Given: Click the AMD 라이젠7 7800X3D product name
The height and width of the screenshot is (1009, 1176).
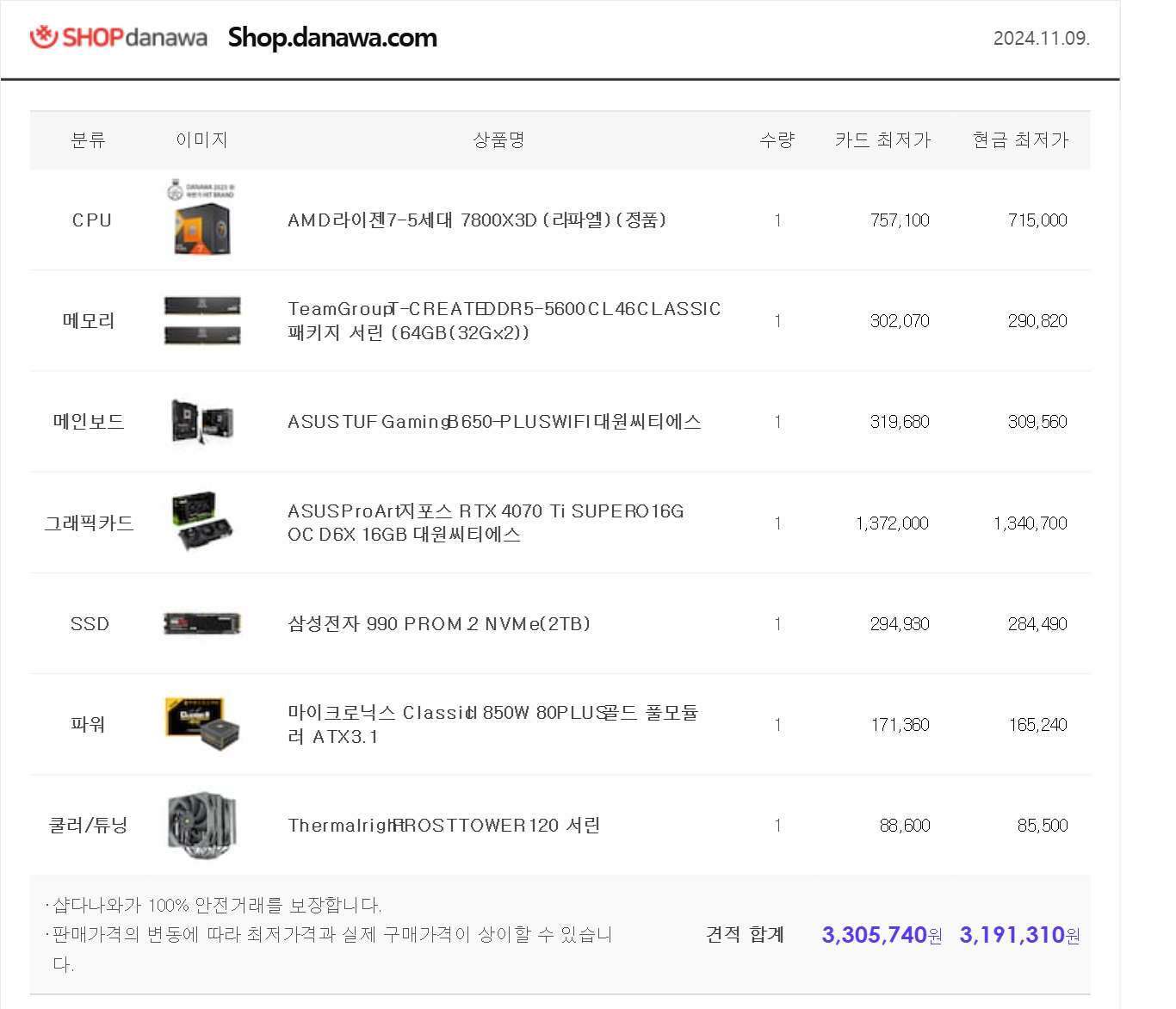Looking at the screenshot, I should coord(477,220).
